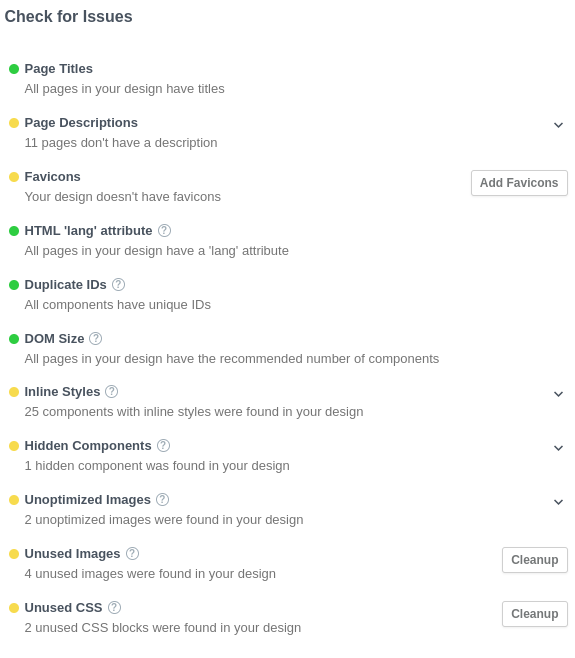Viewport: 575px width, 658px height.
Task: Select the Page Descriptions heading
Action: [x=81, y=123]
